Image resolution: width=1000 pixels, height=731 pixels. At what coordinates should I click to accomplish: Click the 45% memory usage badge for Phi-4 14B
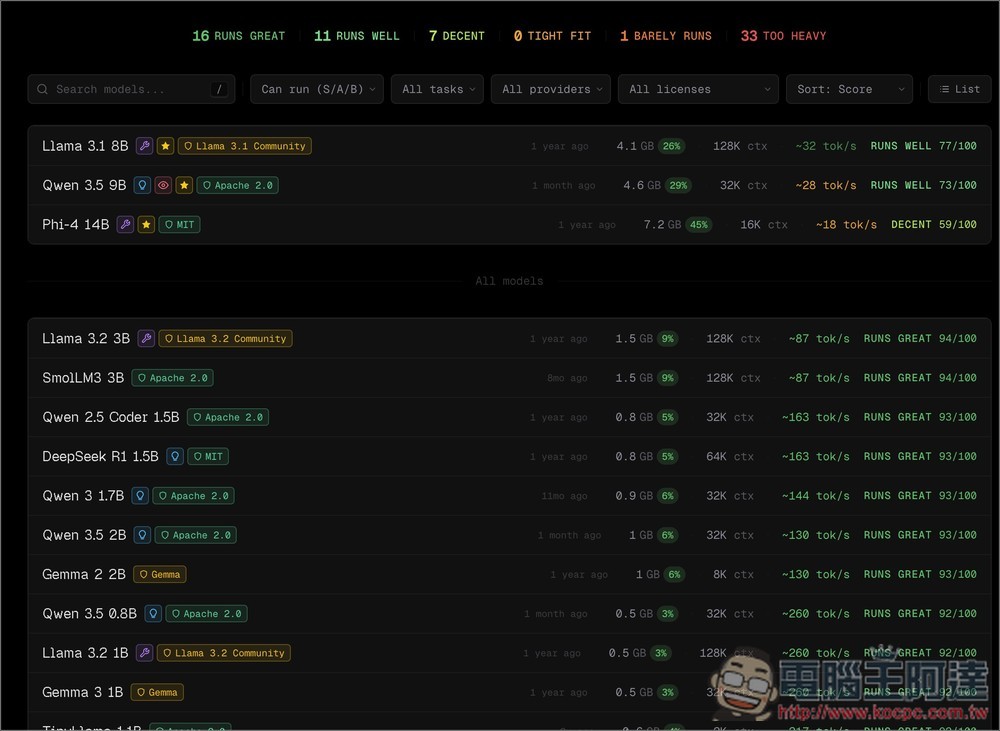(x=698, y=225)
